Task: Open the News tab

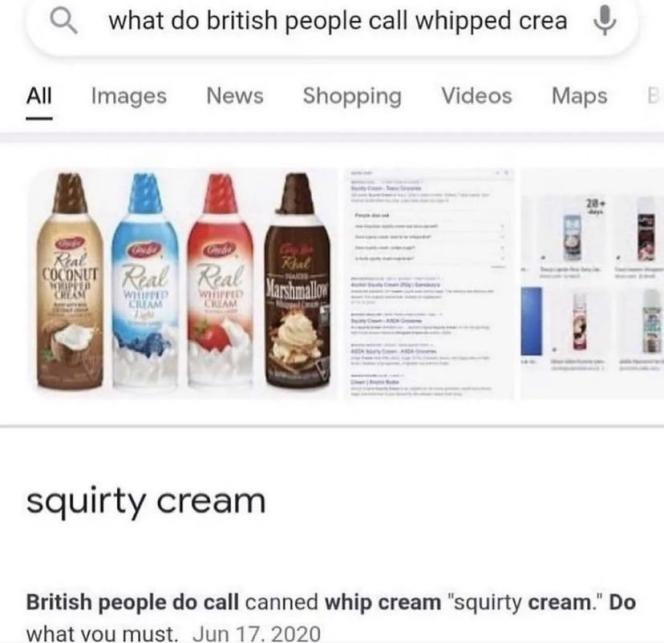Action: 235,96
